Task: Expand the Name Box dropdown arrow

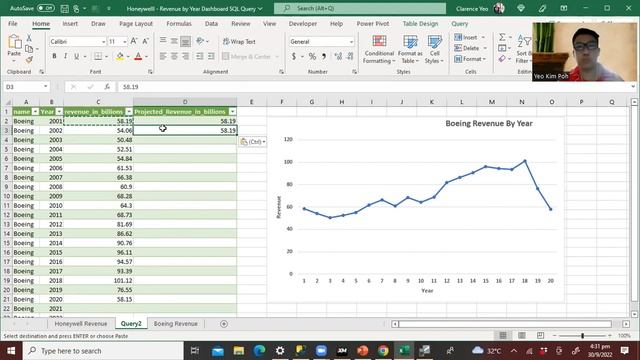Action: point(45,87)
